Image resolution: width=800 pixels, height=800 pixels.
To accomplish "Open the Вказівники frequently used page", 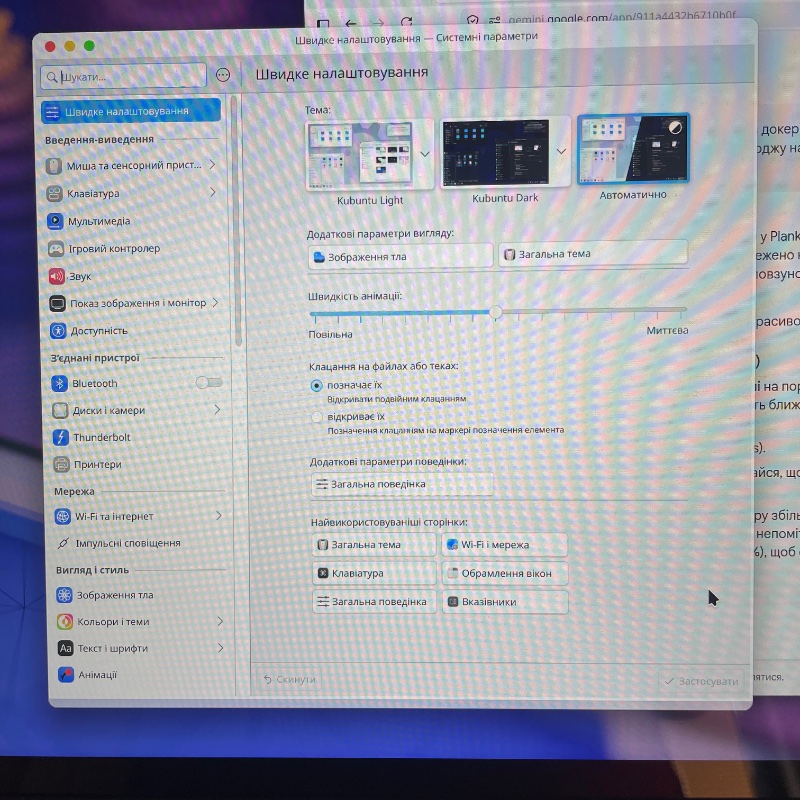I will (506, 602).
